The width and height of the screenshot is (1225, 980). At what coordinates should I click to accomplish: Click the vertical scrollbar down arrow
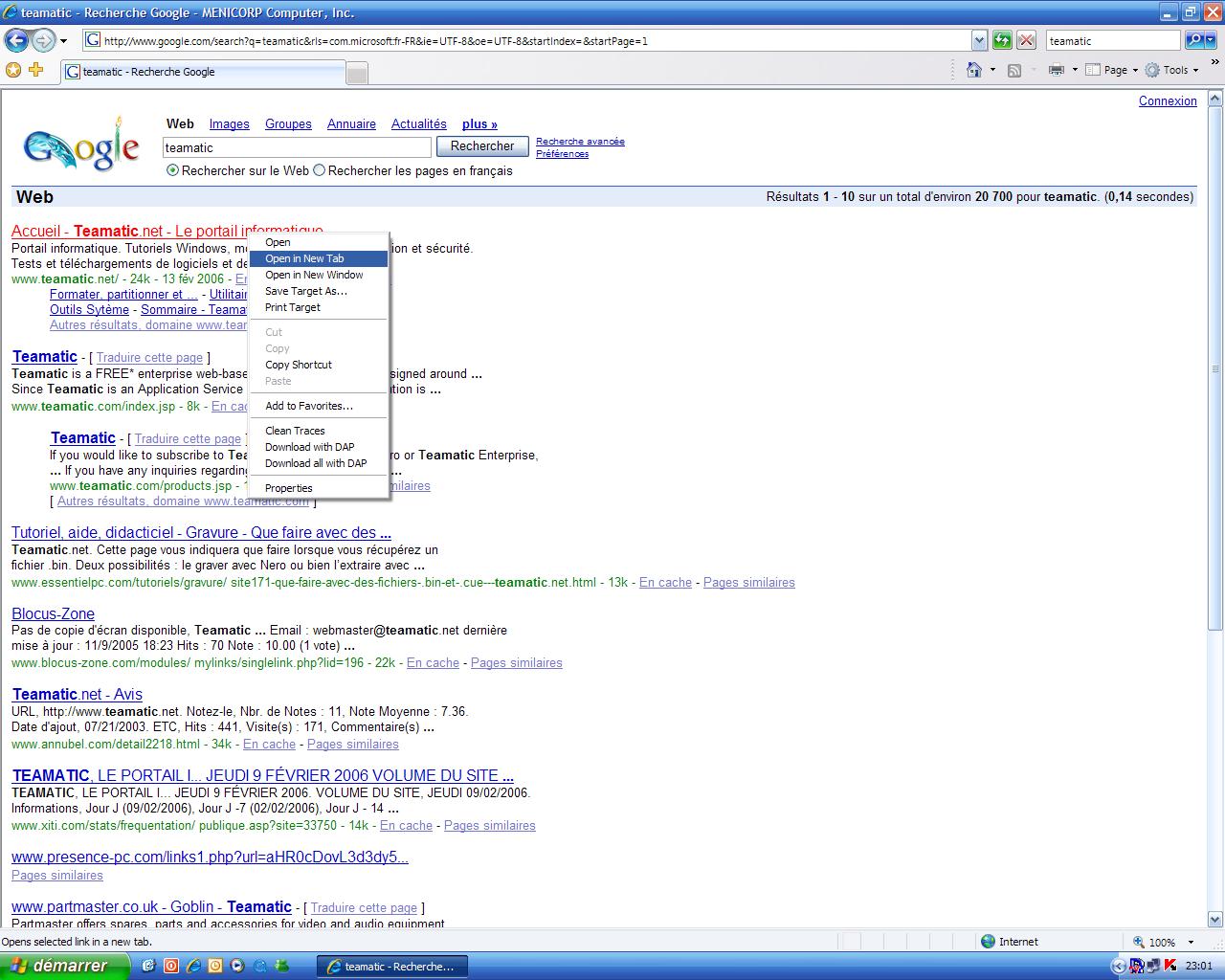coord(1215,919)
